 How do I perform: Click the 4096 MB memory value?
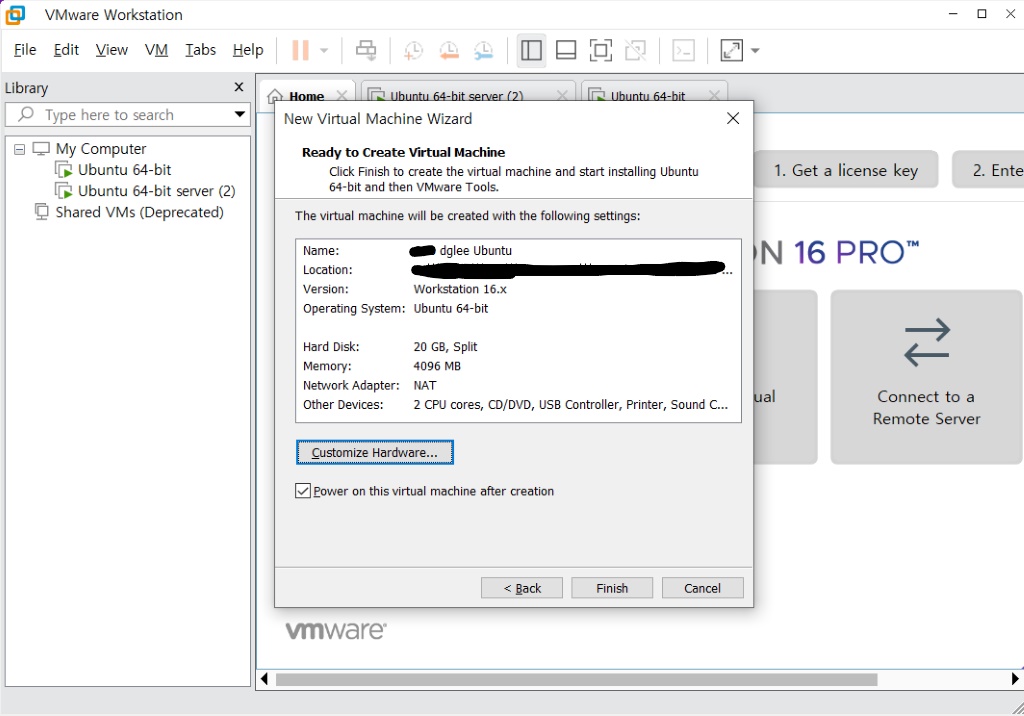(437, 366)
